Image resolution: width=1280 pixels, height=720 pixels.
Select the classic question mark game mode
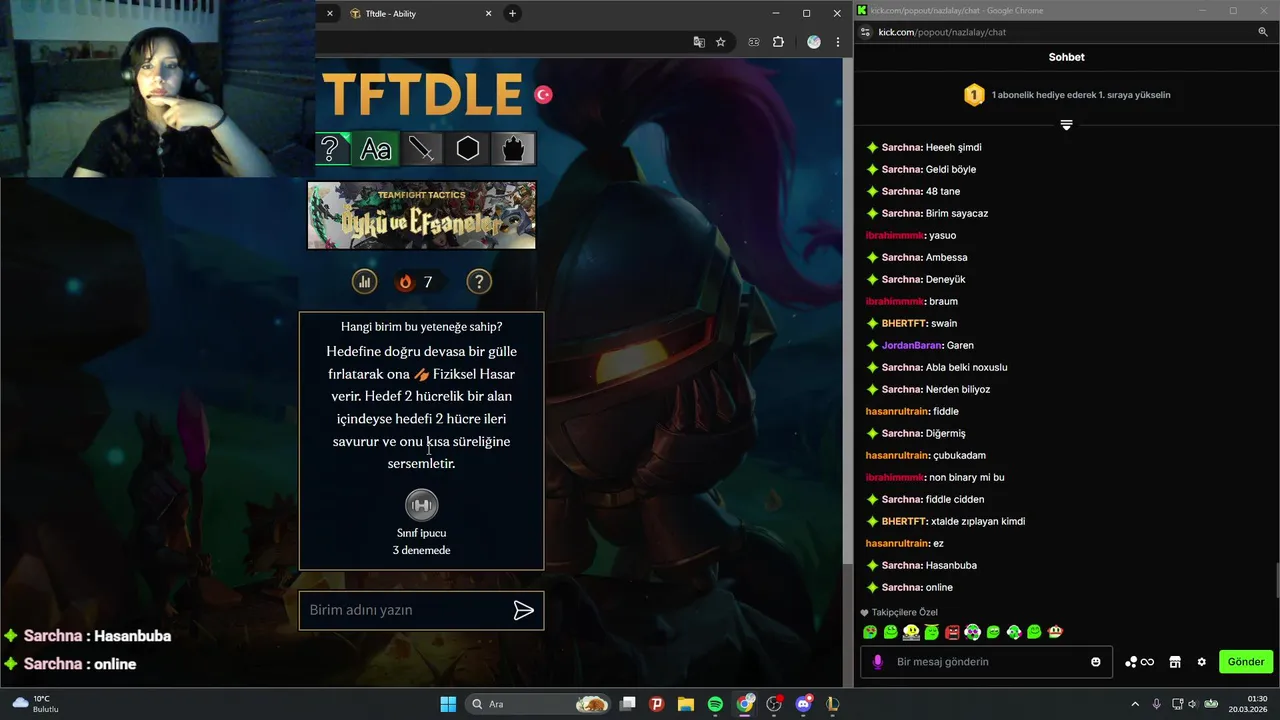[331, 149]
